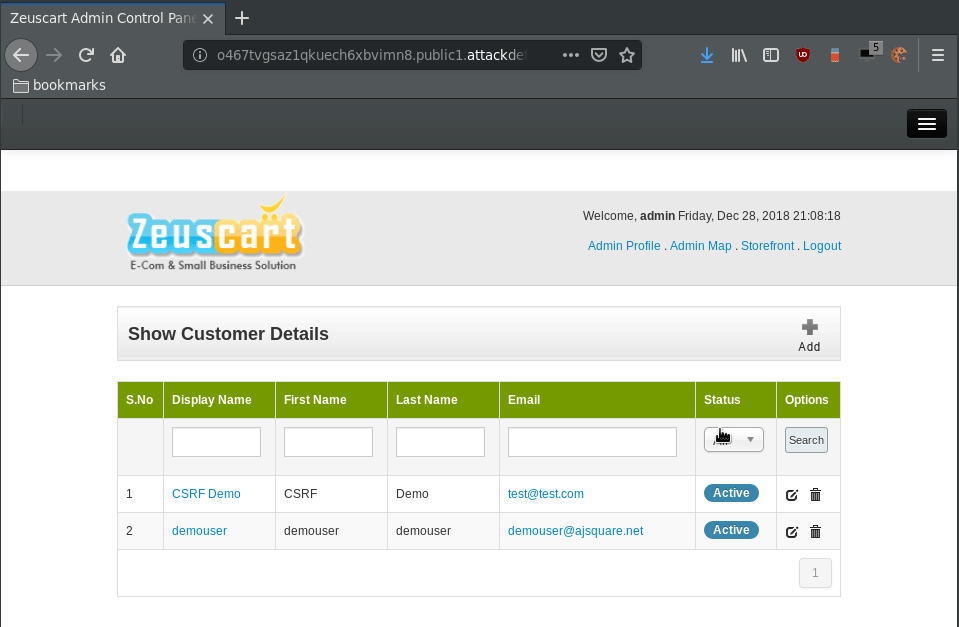The image size is (959, 627).
Task: Click the 'Show Customer Details' heading
Action: coord(228,334)
